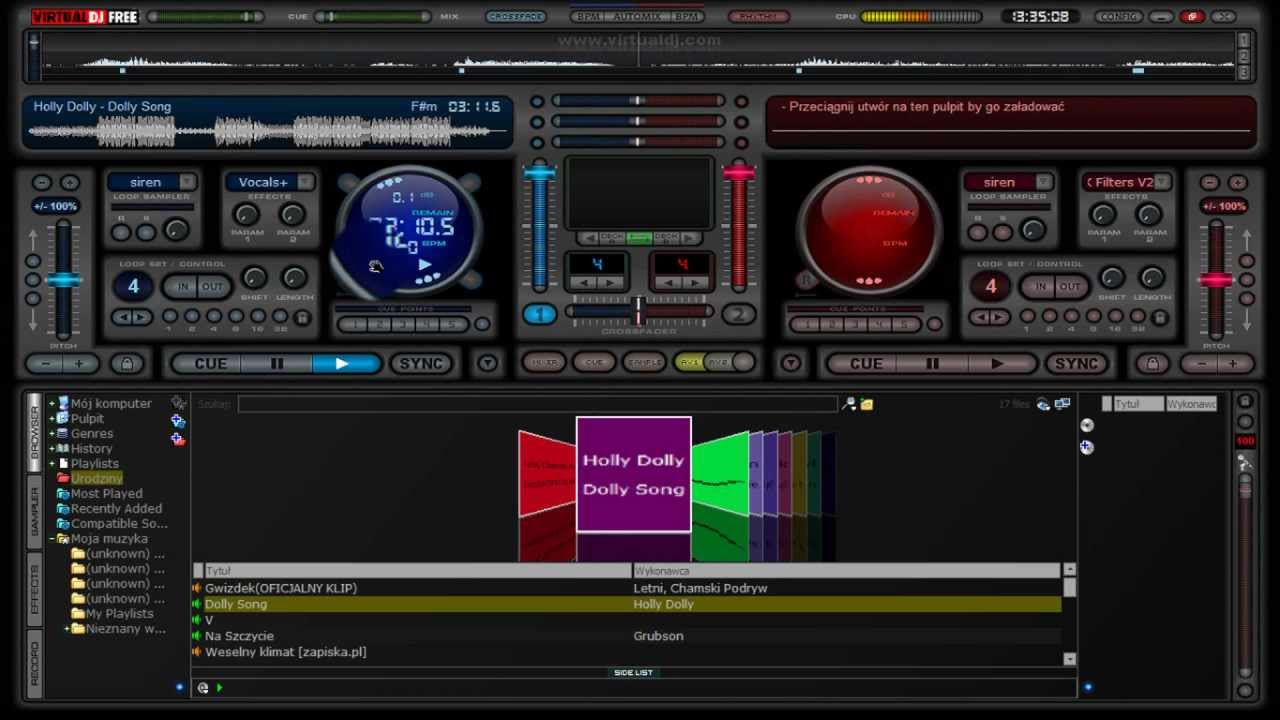This screenshot has height=720, width=1280.
Task: Pause the right deck
Action: pos(933,364)
